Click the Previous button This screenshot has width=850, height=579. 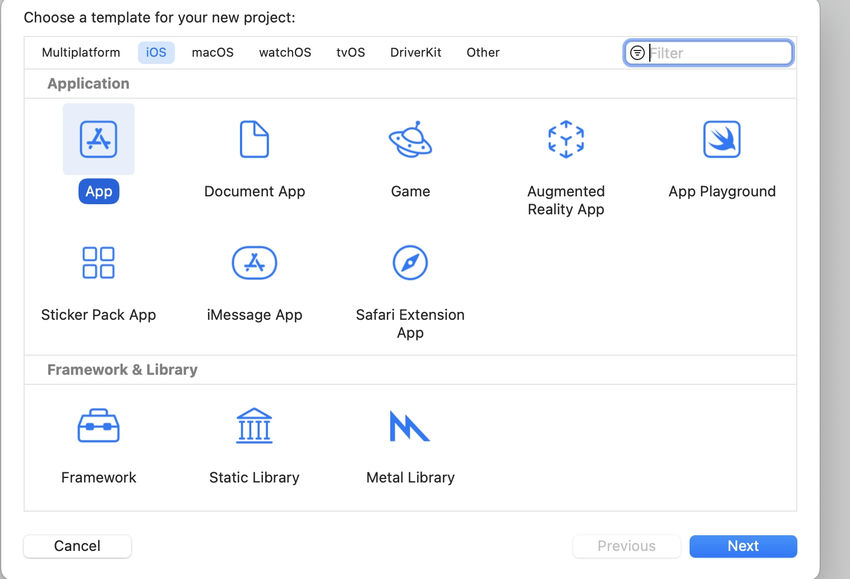[627, 546]
